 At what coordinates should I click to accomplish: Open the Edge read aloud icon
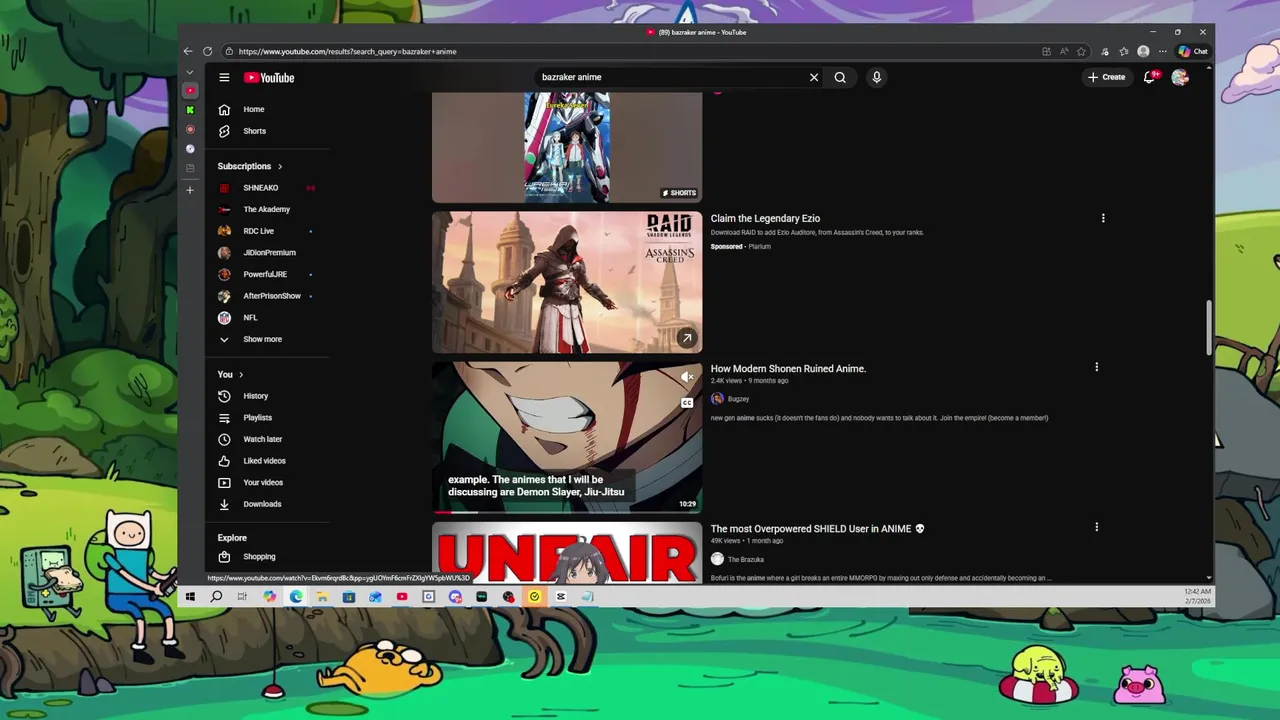tap(1064, 51)
